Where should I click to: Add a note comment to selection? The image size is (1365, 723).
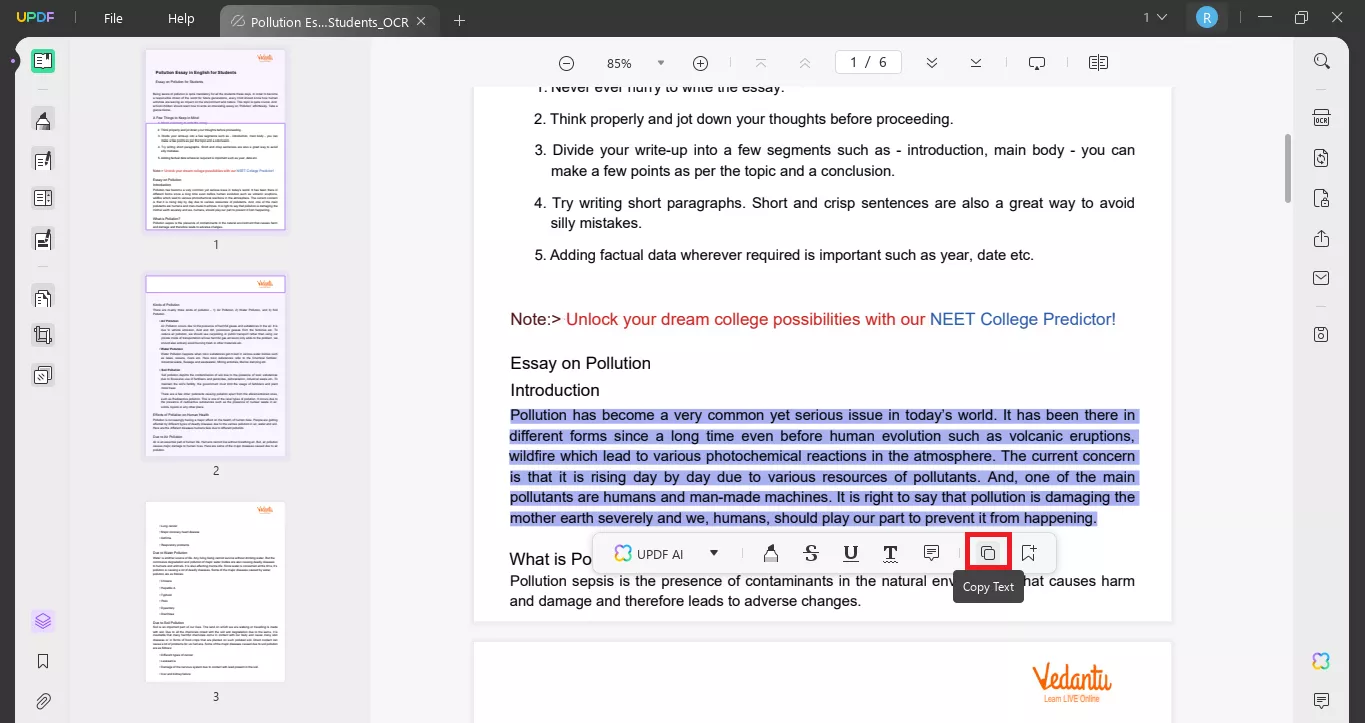(931, 553)
